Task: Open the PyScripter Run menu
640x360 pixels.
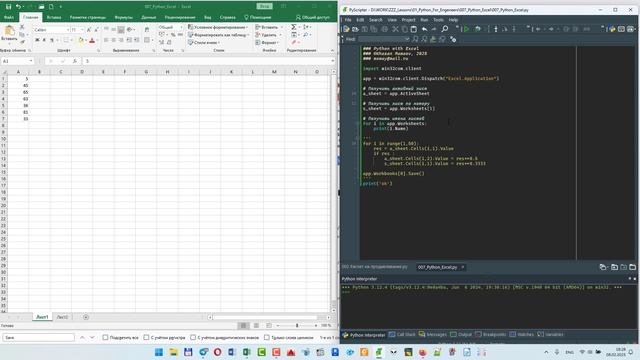Action: (424, 20)
